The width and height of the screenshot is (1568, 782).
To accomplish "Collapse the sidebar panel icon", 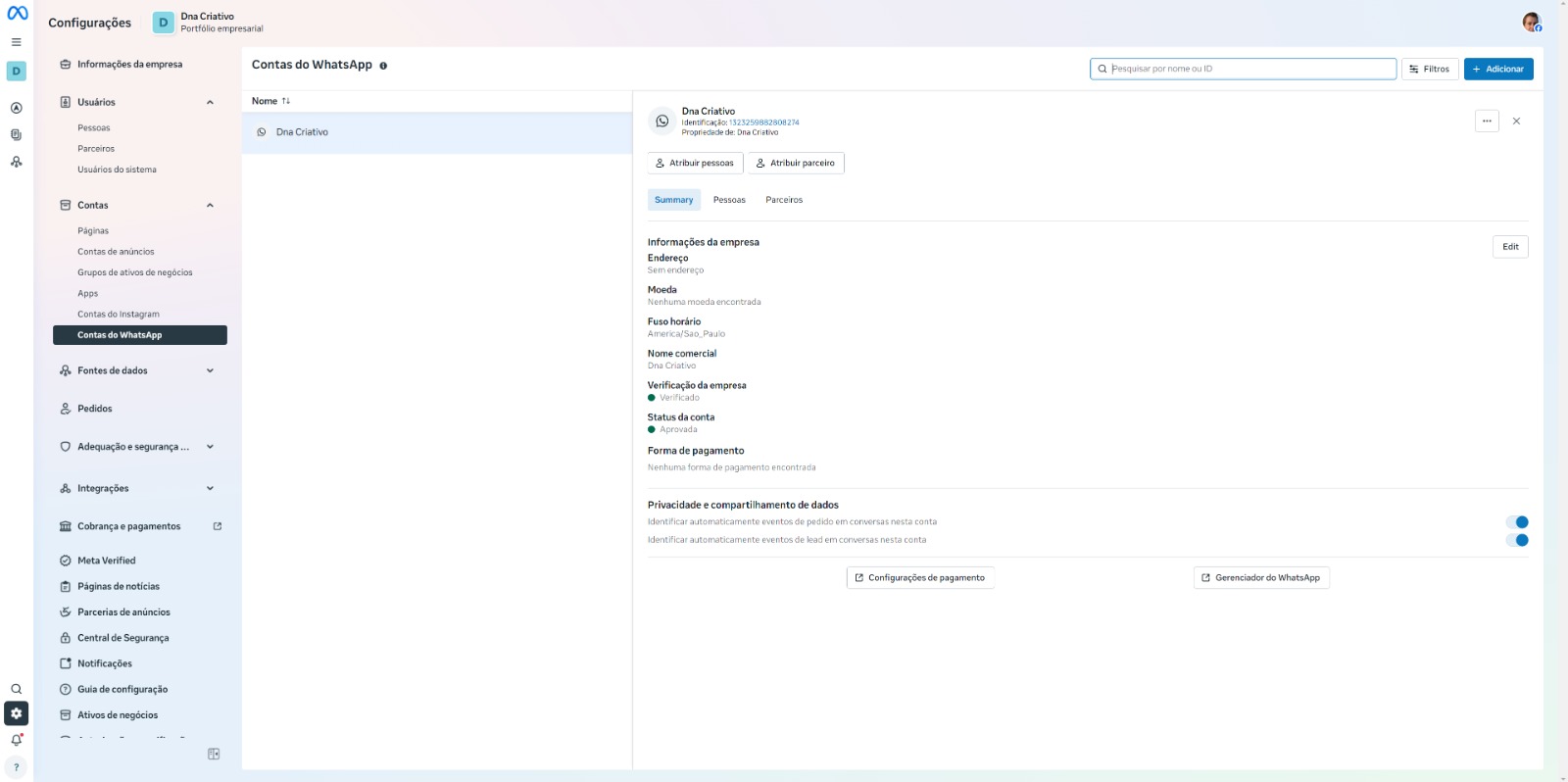I will click(x=214, y=754).
